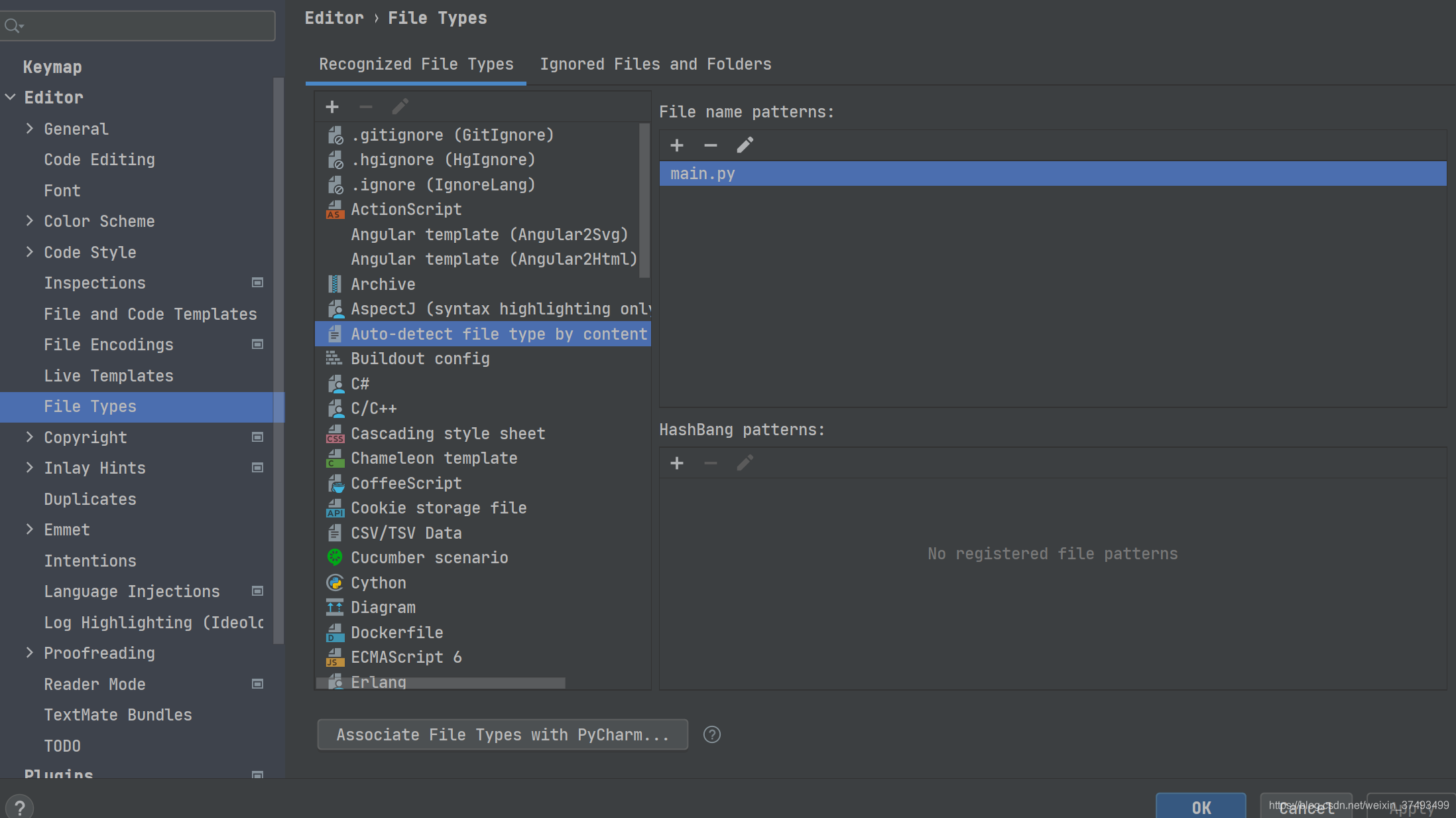The image size is (1456, 818).
Task: Collapse the Editor settings tree
Action: point(11,98)
